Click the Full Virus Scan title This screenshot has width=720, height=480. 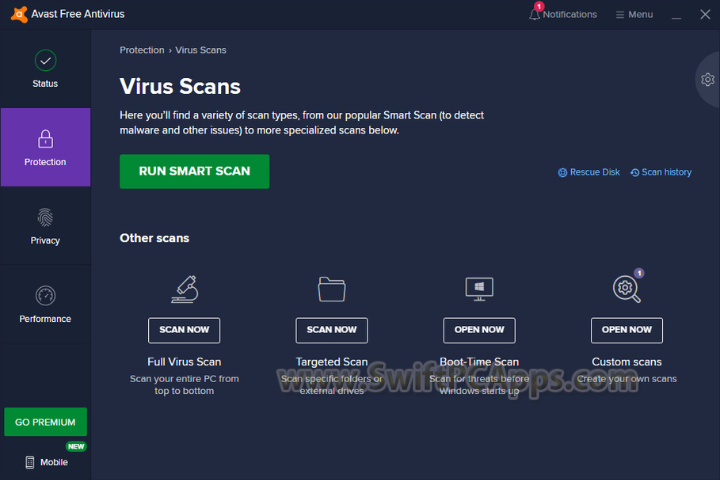184,362
